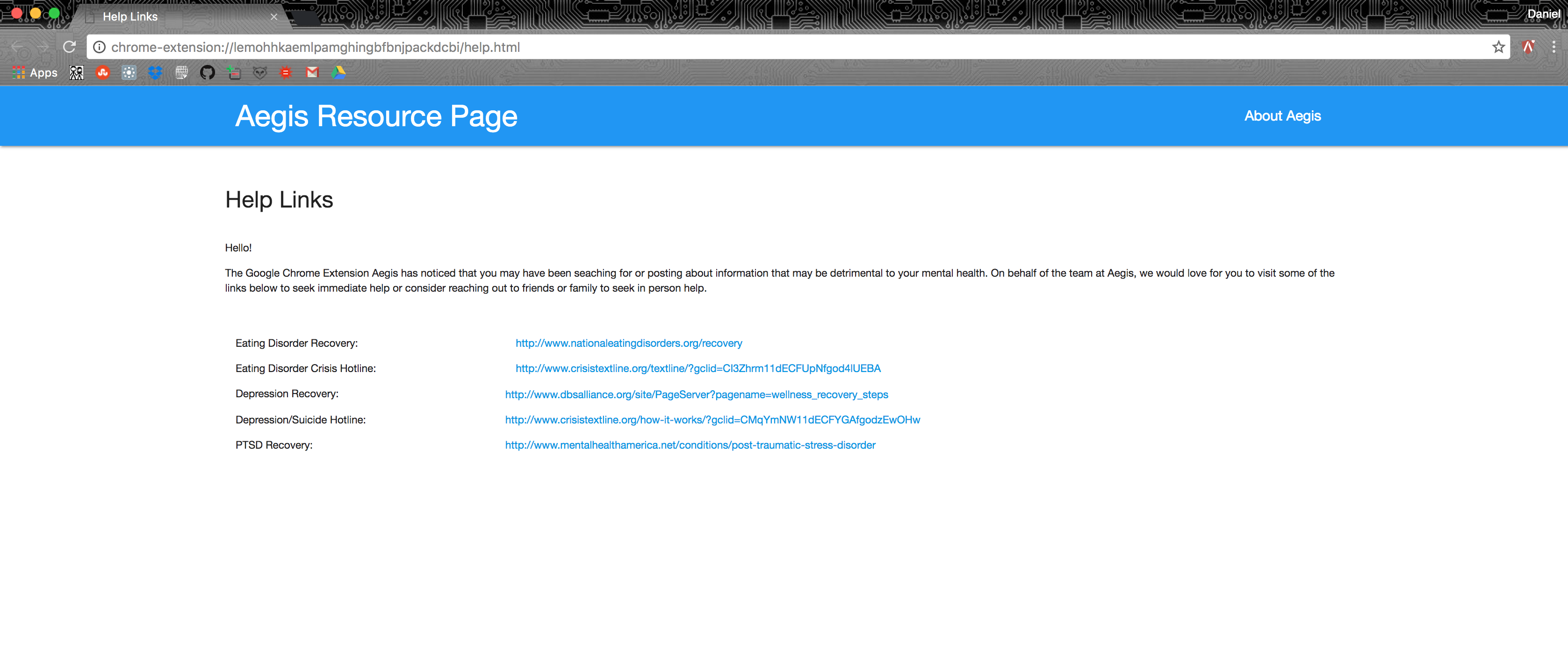The image size is (1568, 645).
Task: Open the PTSD Recovery mentalhealthamerica link
Action: [x=690, y=445]
